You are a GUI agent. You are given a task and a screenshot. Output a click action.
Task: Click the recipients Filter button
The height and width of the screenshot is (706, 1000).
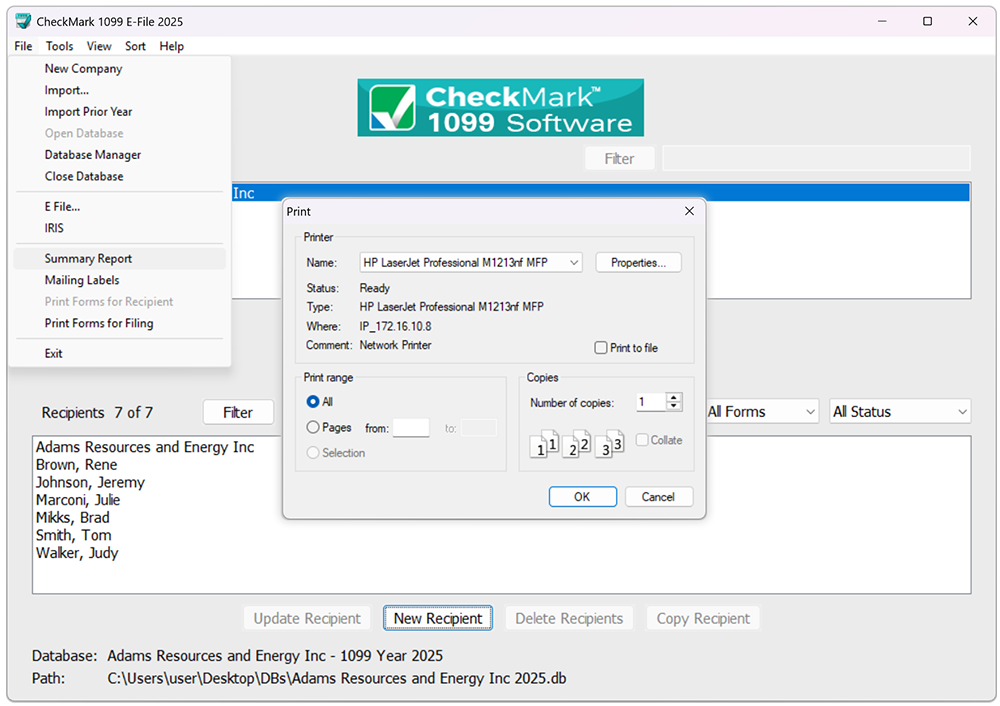[238, 413]
